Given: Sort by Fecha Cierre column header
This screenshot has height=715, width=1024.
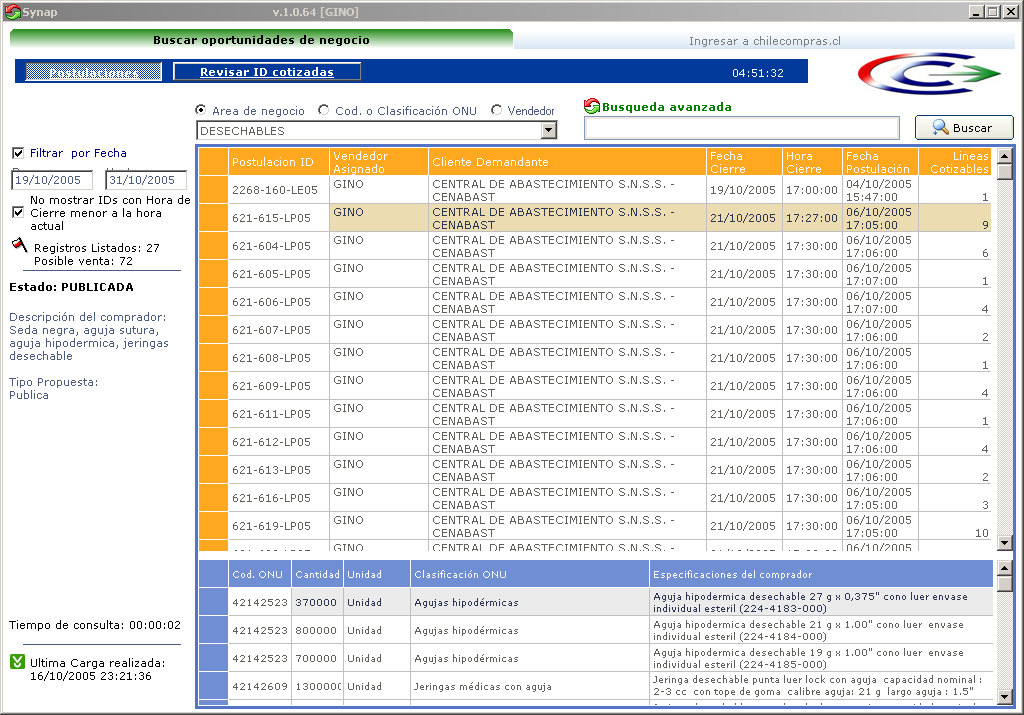Looking at the screenshot, I should (744, 161).
